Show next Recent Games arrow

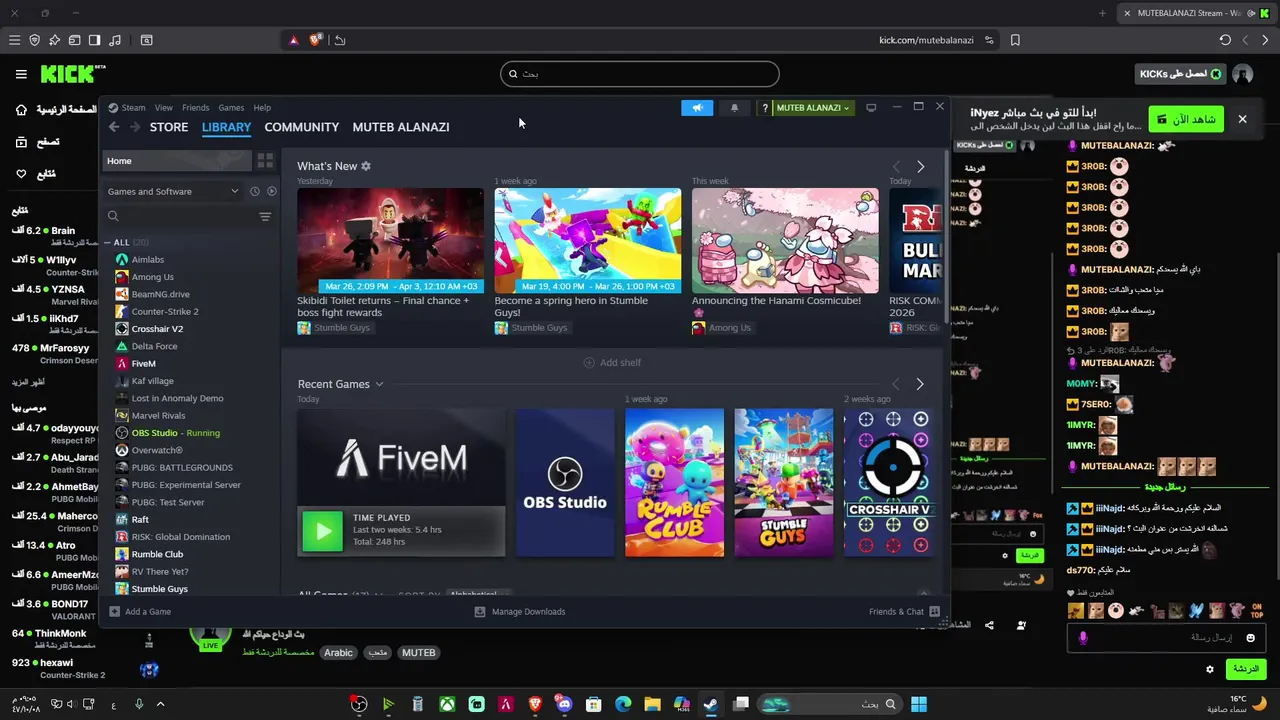coord(920,384)
